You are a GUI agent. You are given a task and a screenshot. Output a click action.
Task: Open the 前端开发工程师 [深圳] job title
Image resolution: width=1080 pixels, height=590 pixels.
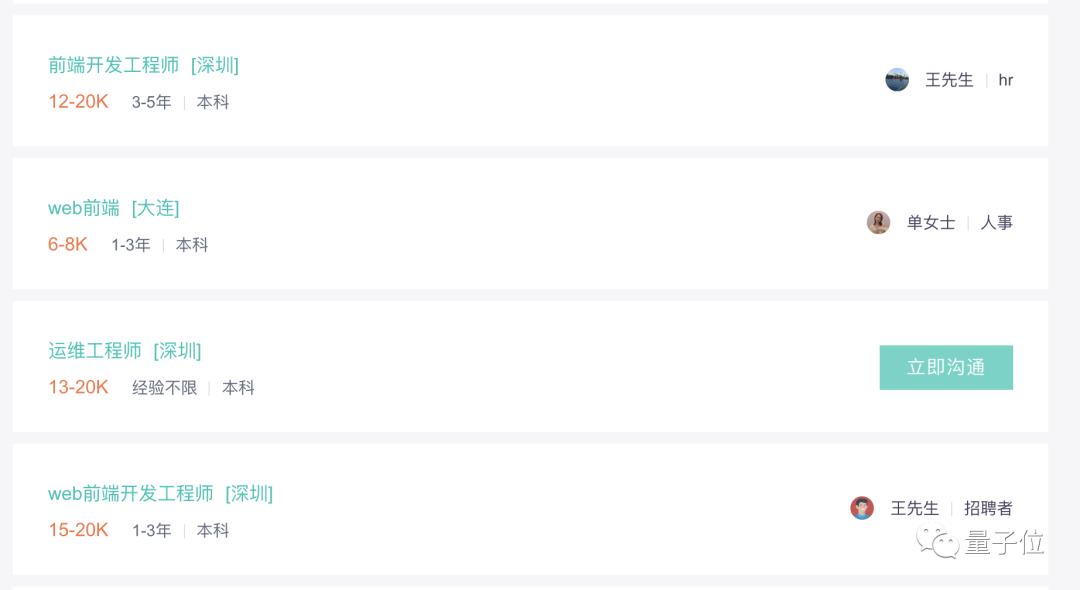(x=143, y=65)
